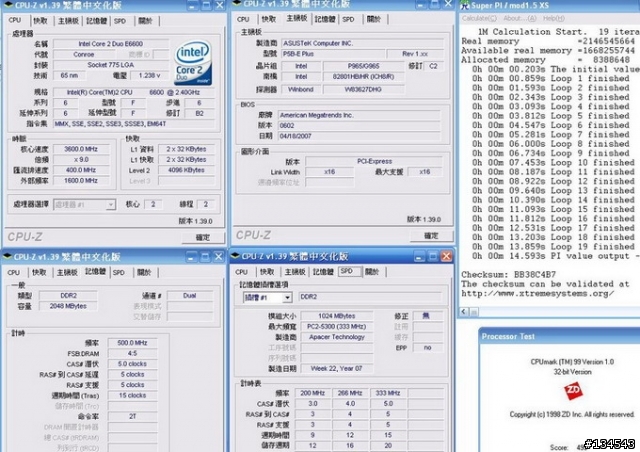Click the FSB:DRAM ratio value '4:5'
Image resolution: width=640 pixels, height=452 pixels.
point(132,353)
